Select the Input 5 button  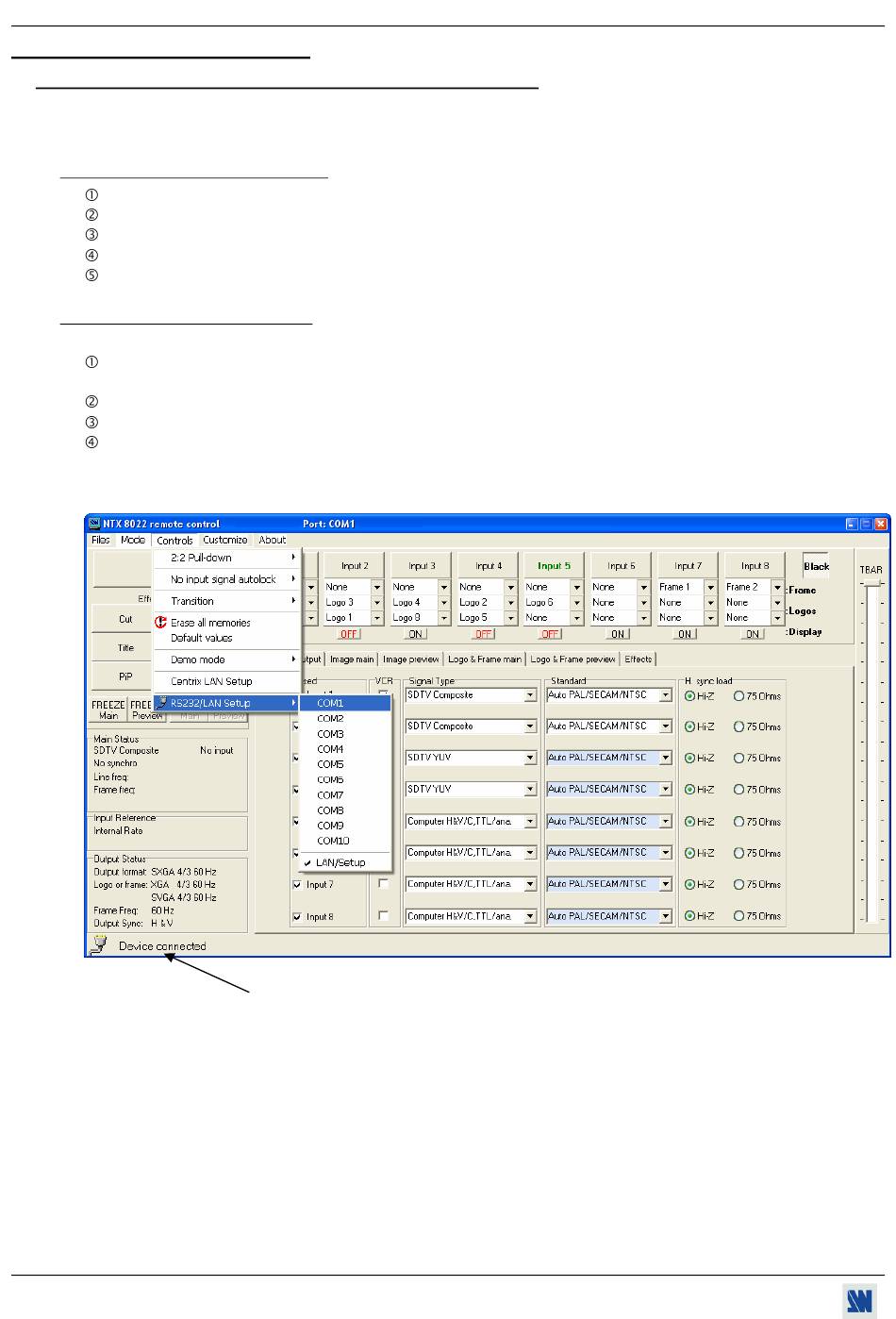(x=555, y=566)
